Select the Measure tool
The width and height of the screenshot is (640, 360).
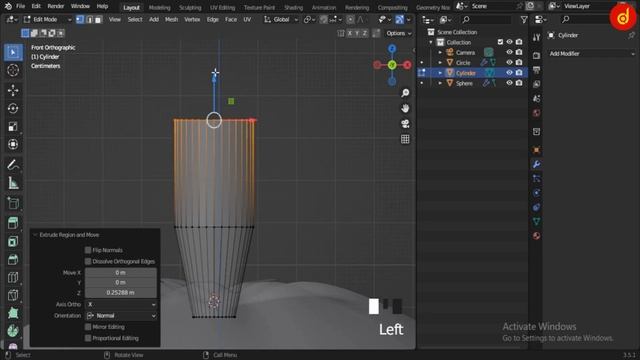13,183
